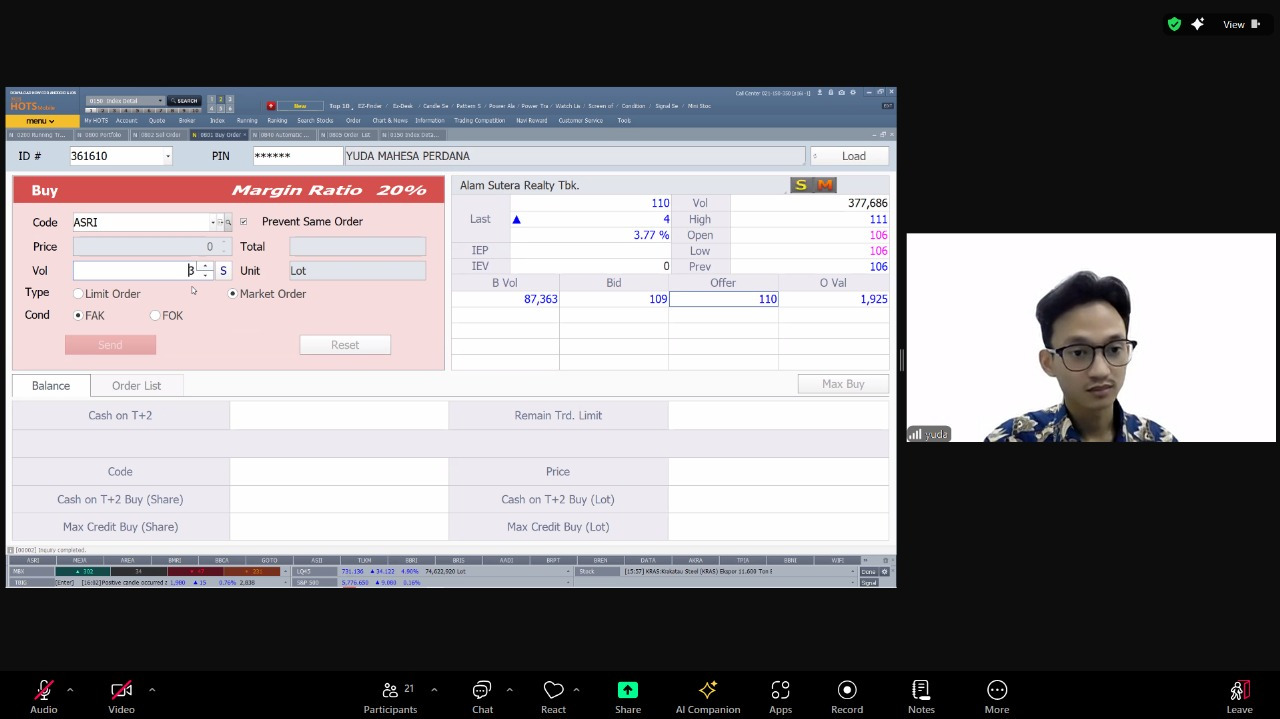Screen dimensions: 1280x719
Task: Open the 0802 Sell Order tab
Action: (158, 135)
